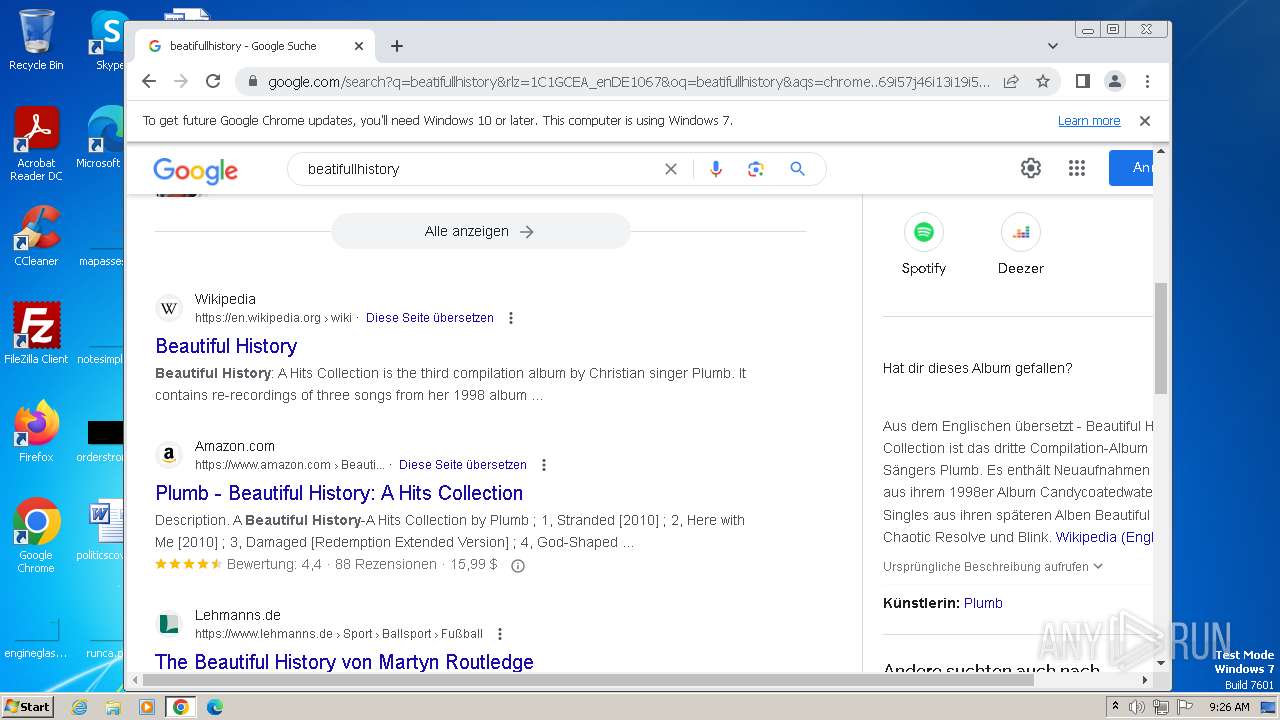
Task: Open Microsoft Edge from the taskbar
Action: pyautogui.click(x=214, y=707)
